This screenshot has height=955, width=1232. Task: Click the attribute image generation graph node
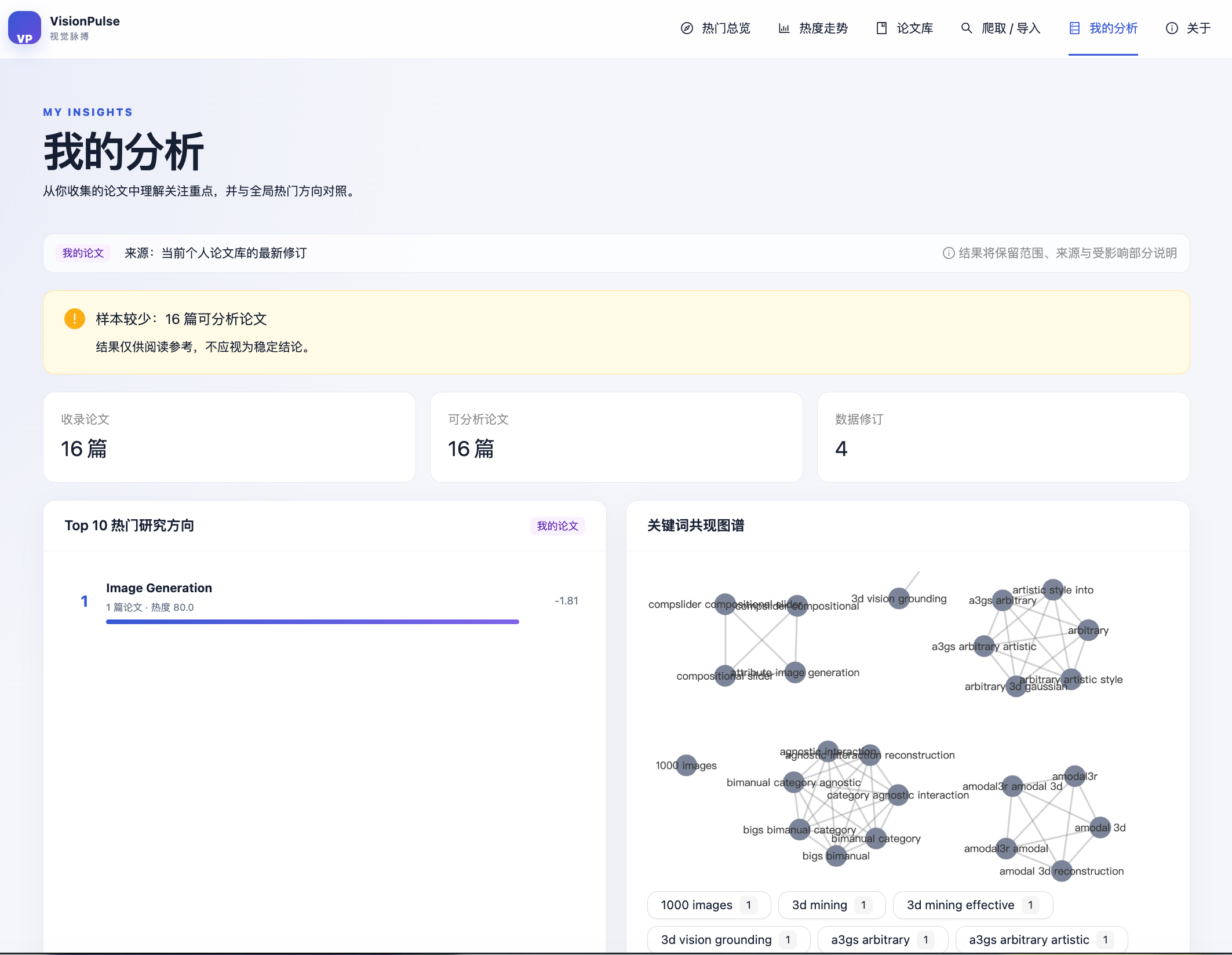pos(795,672)
